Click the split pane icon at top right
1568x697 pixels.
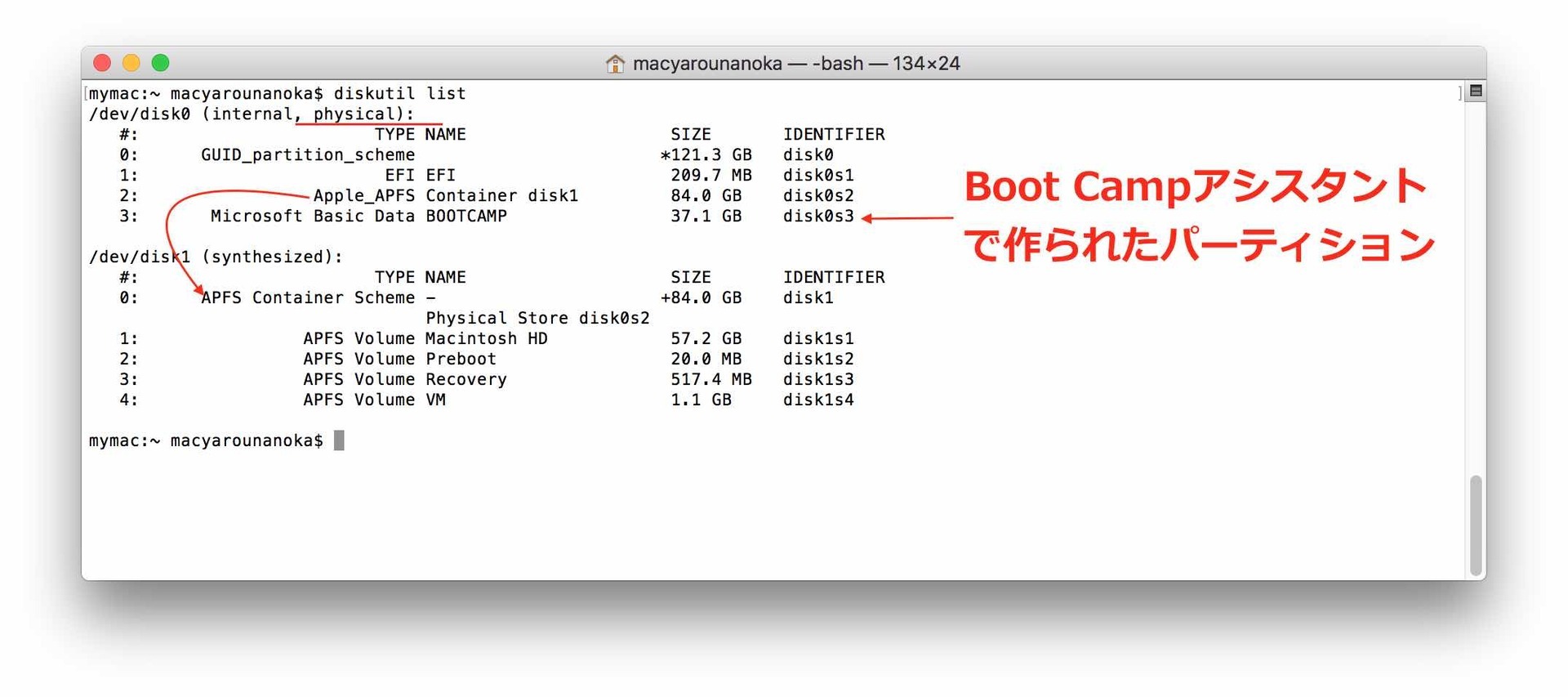point(1476,91)
